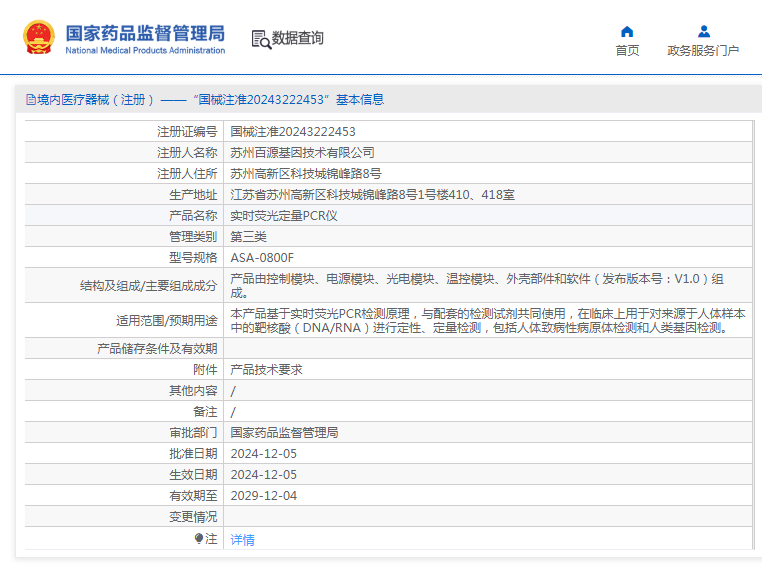Click the 型号规格 row label
762x567 pixels.
(193, 258)
